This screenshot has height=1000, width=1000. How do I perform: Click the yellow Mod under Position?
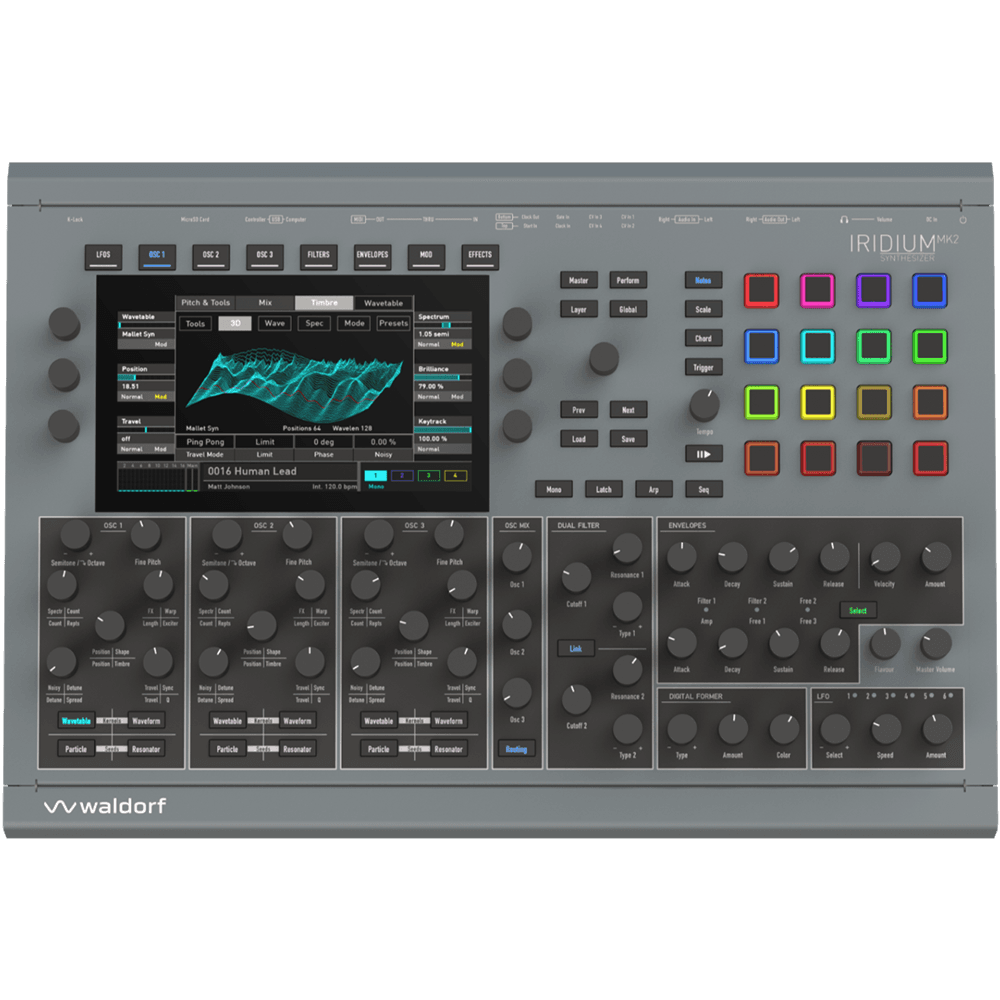[161, 397]
